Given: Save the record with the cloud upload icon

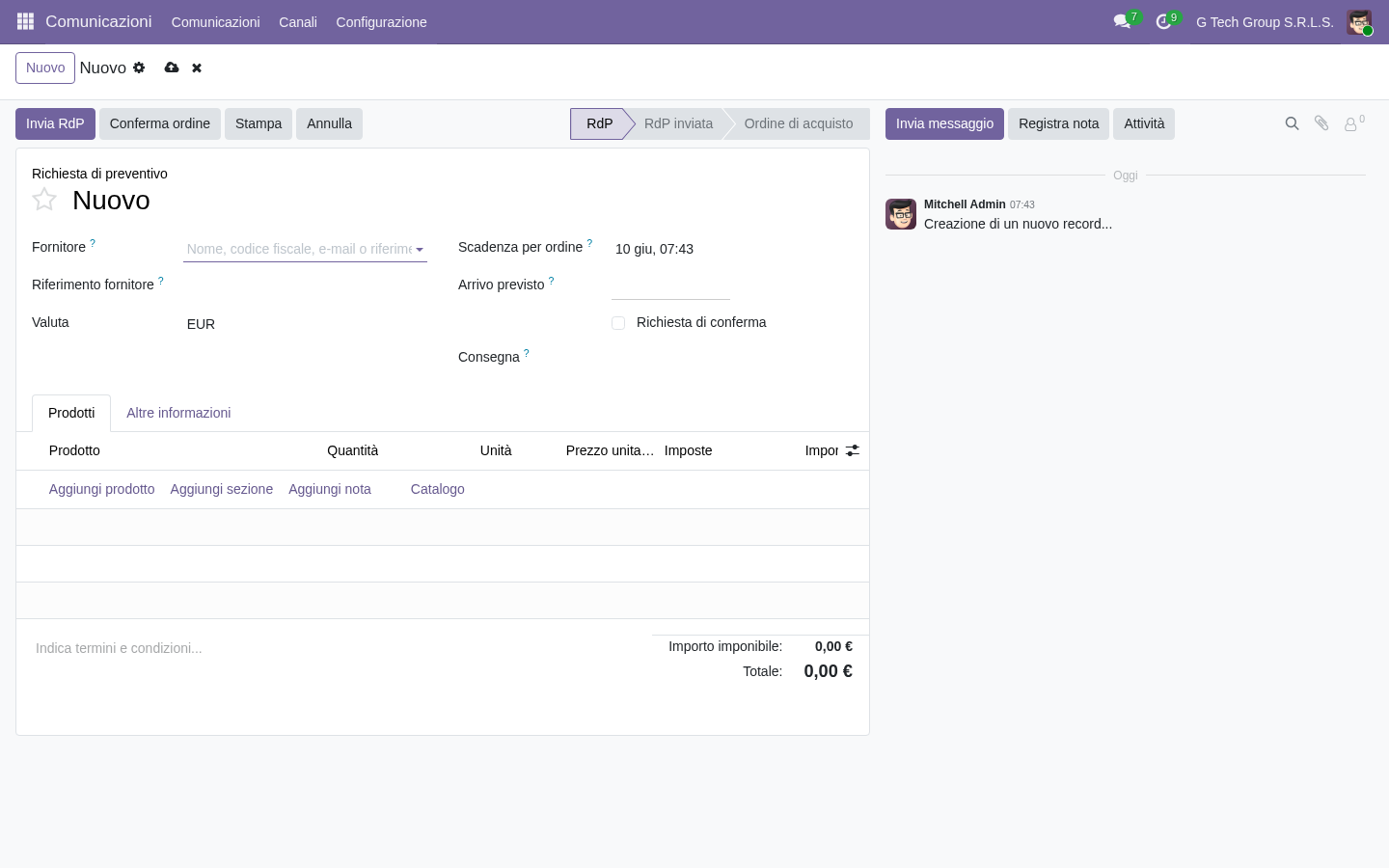Looking at the screenshot, I should coord(172,68).
